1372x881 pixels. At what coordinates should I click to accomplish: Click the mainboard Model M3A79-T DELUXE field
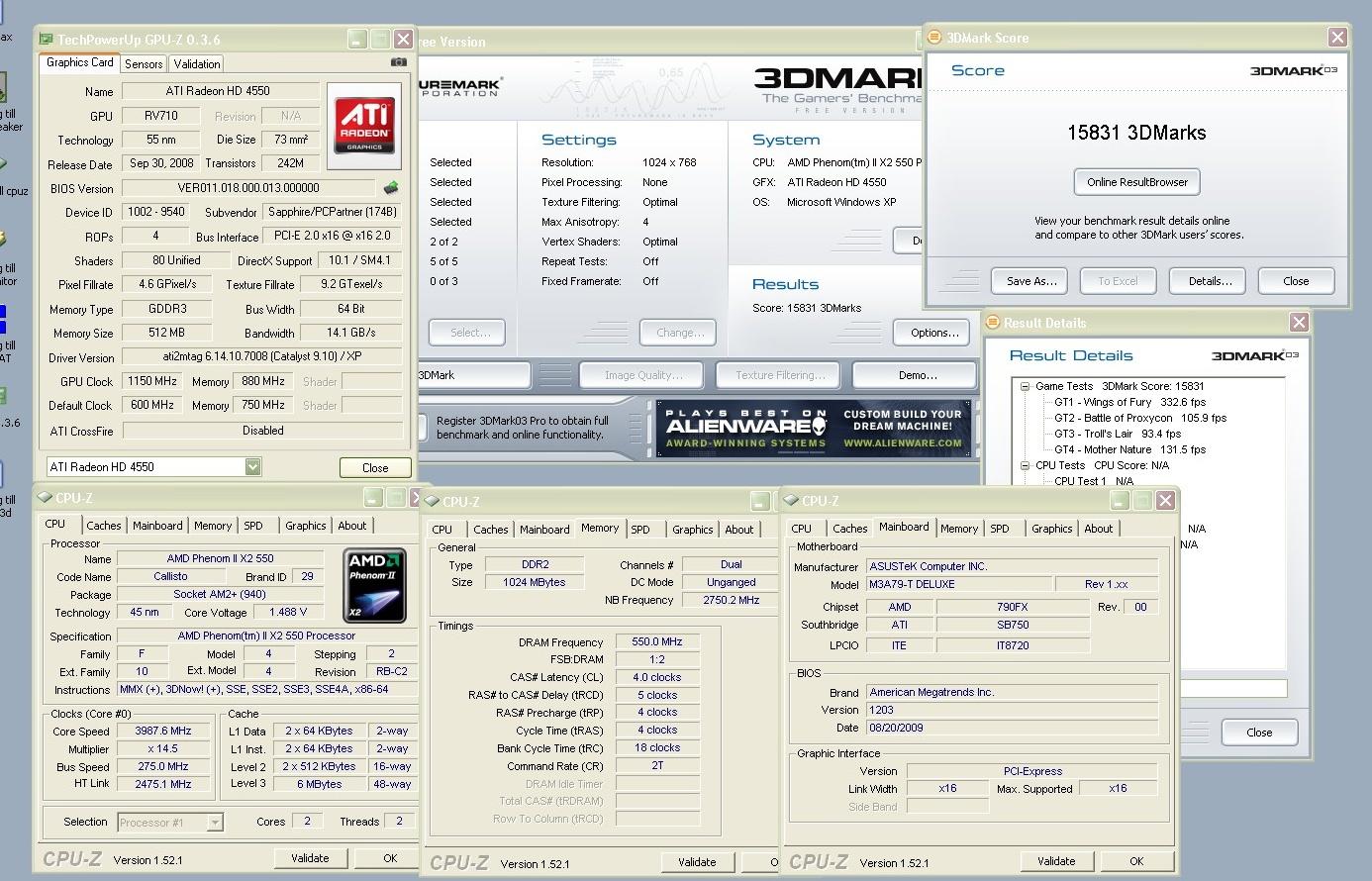pyautogui.click(x=958, y=584)
